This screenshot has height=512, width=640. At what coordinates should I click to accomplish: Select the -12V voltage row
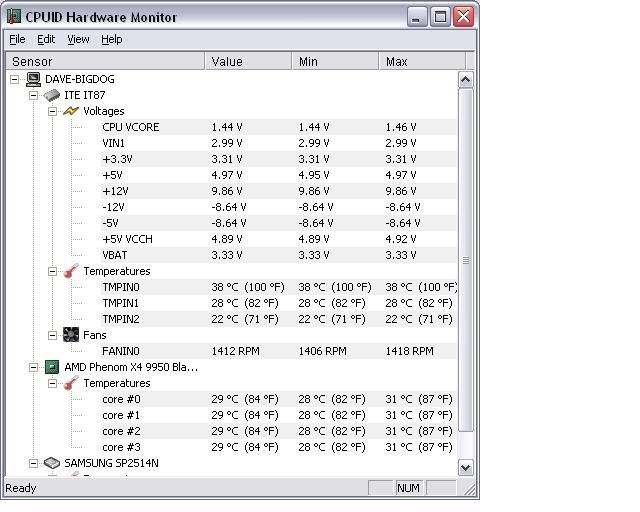point(279,207)
